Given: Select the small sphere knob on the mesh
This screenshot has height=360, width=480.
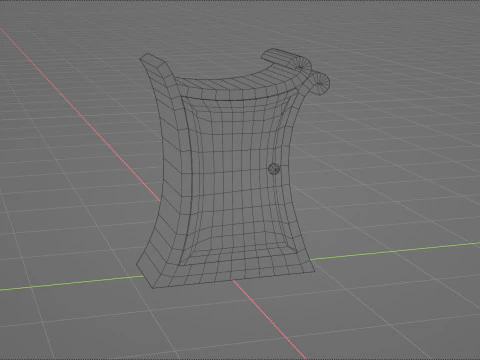Looking at the screenshot, I should tap(274, 169).
